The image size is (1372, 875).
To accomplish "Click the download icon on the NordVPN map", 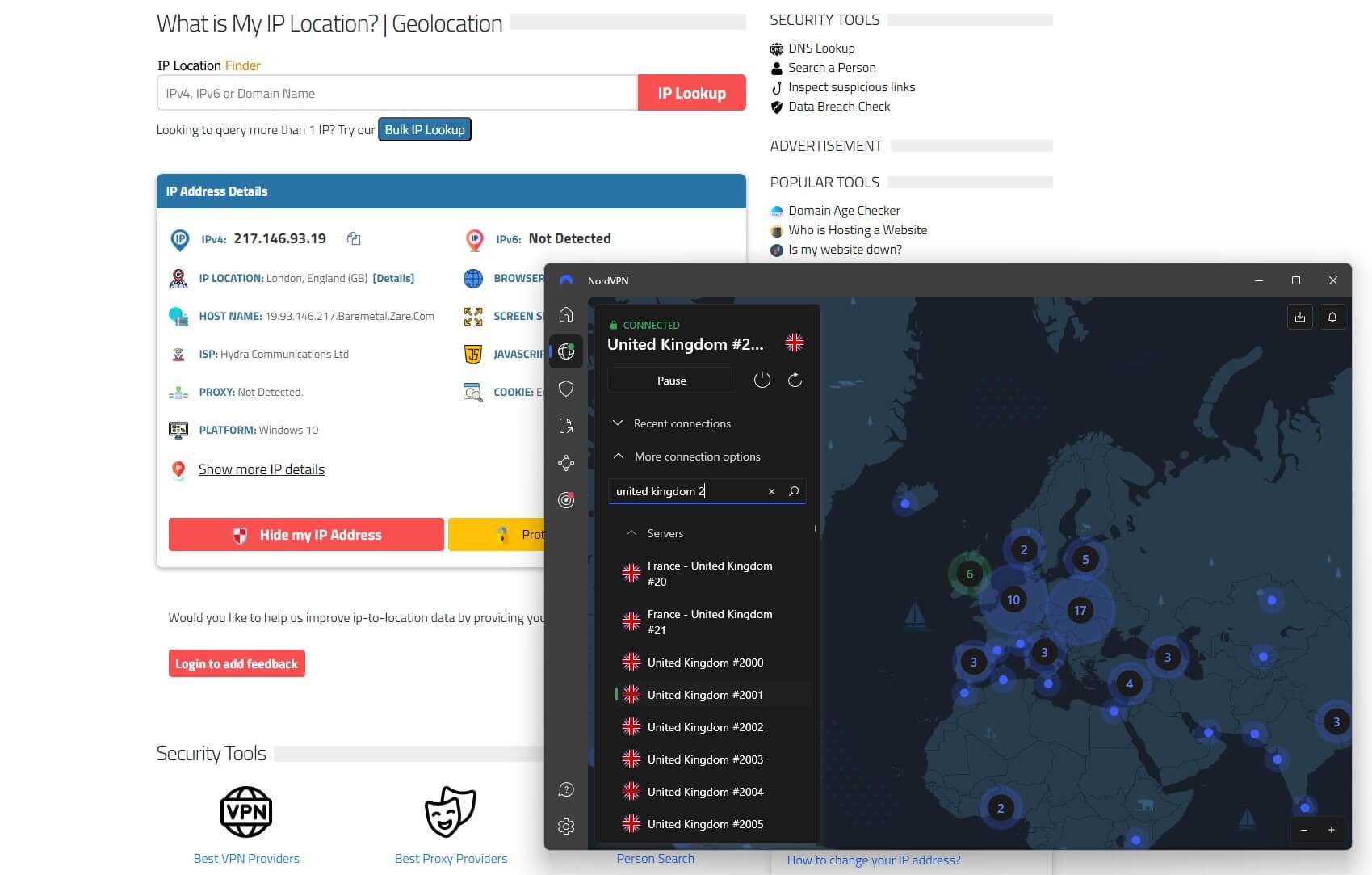I will click(x=1300, y=317).
